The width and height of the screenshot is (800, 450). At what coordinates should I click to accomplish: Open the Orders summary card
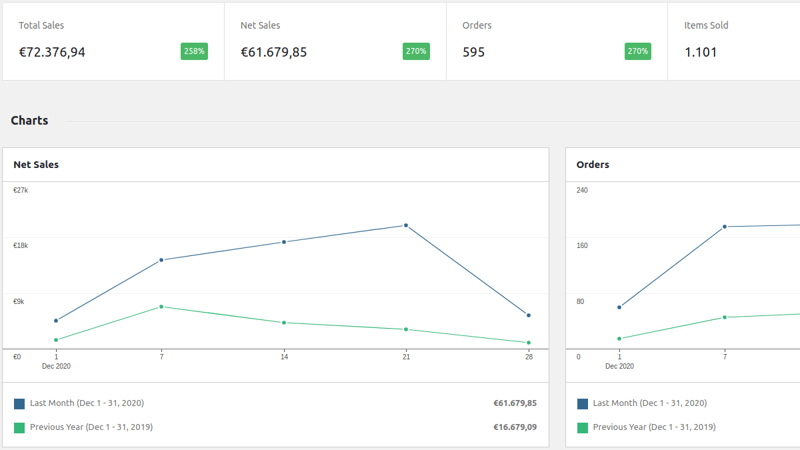click(x=557, y=41)
